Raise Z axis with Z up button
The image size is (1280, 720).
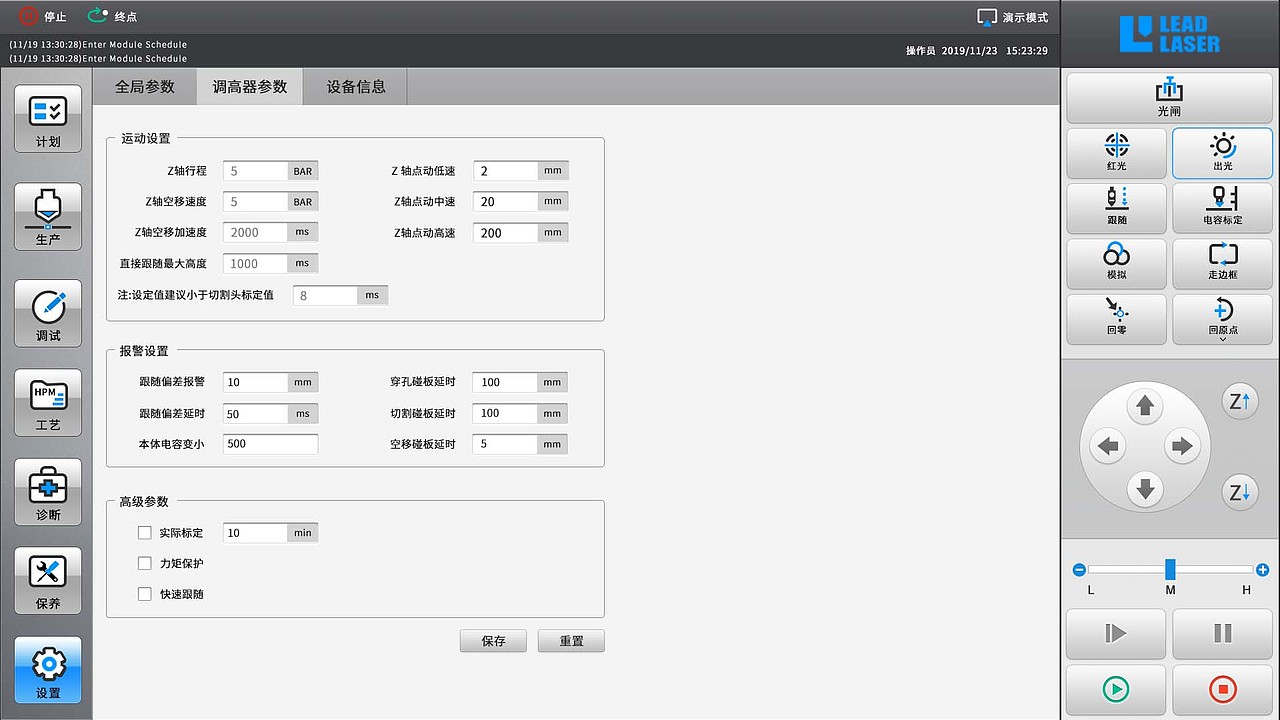click(1239, 402)
